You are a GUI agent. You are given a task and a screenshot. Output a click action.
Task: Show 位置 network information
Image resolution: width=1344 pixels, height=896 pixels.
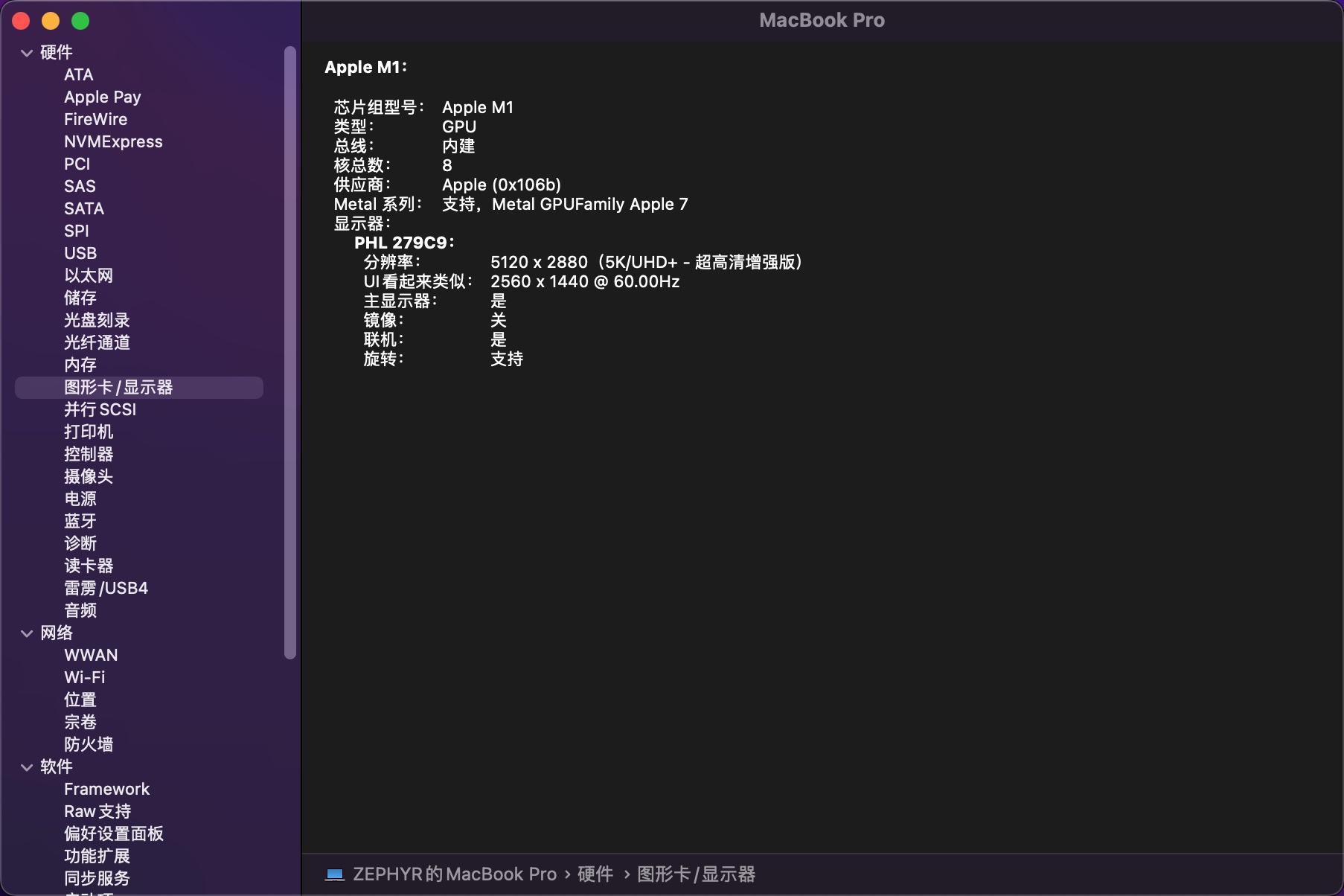tap(80, 700)
